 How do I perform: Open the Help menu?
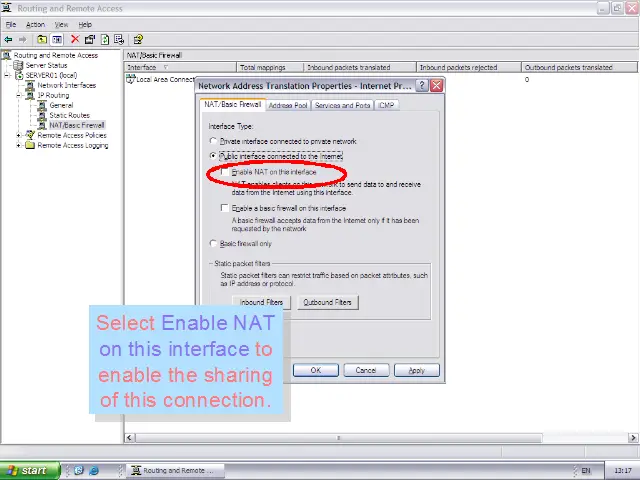(x=85, y=24)
